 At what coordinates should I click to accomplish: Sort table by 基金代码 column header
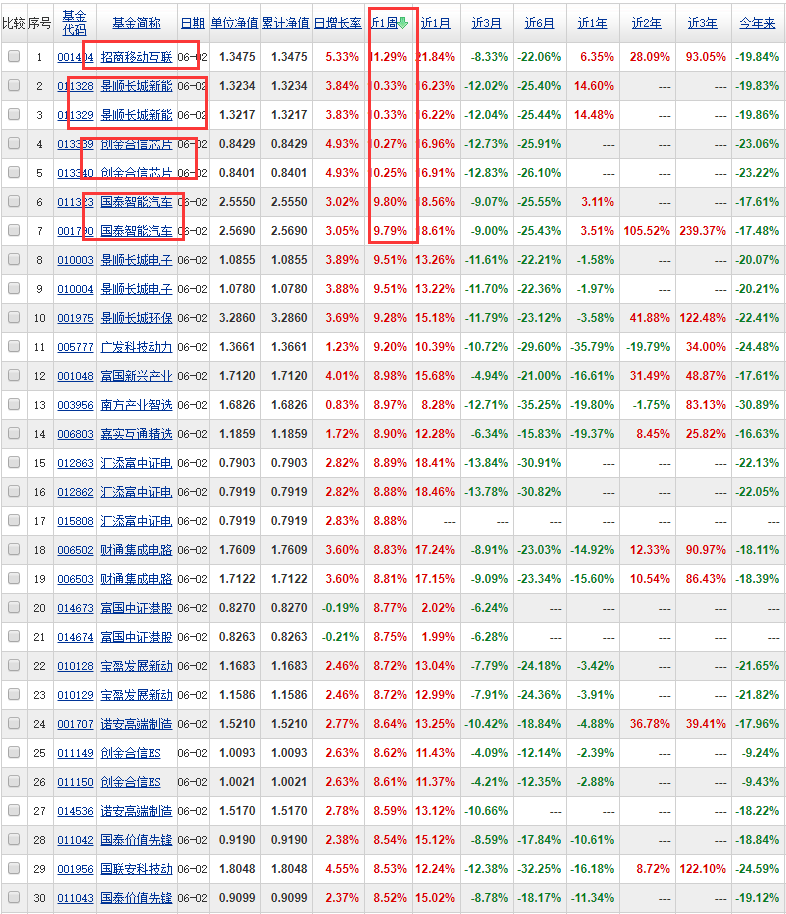tap(75, 23)
